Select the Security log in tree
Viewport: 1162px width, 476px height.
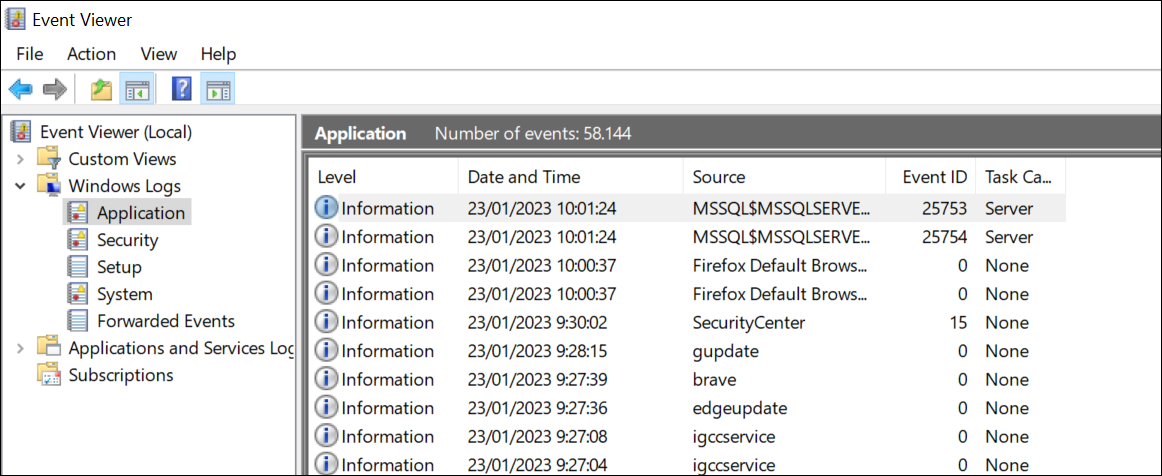127,240
